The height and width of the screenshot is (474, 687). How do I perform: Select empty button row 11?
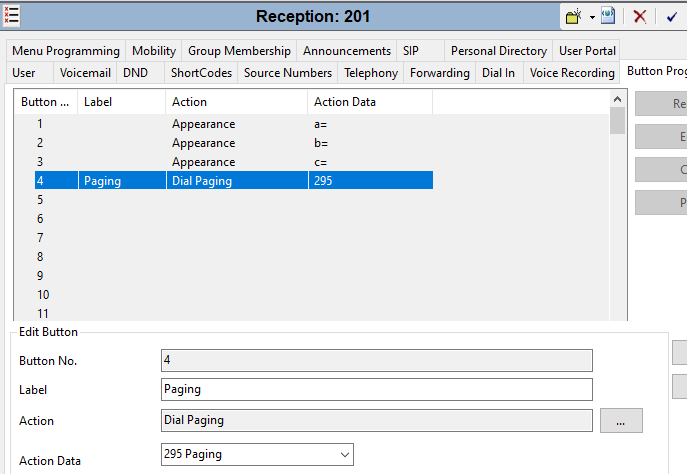click(x=234, y=313)
